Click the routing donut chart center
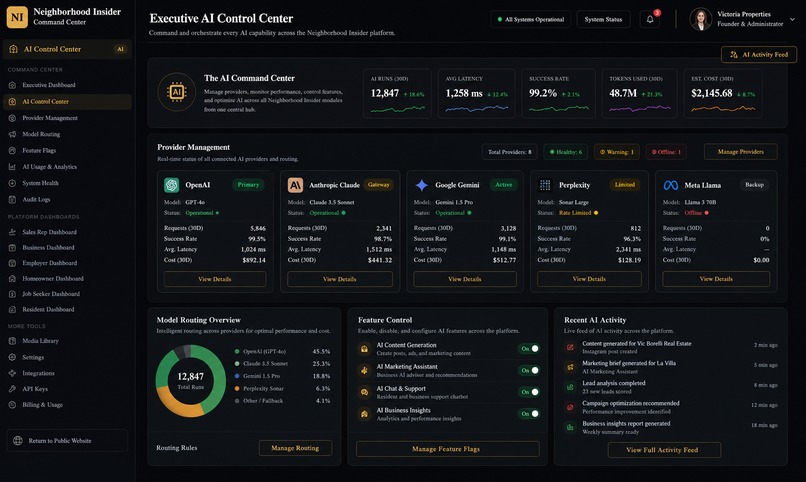The width and height of the screenshot is (806, 482). tap(191, 381)
